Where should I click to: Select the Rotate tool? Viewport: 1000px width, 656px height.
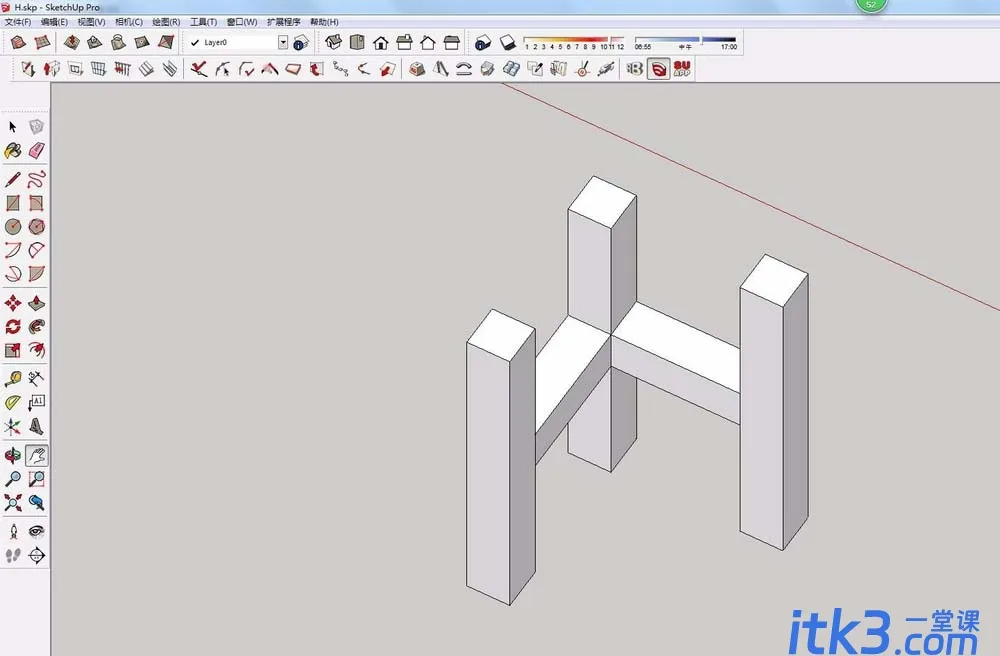click(13, 326)
